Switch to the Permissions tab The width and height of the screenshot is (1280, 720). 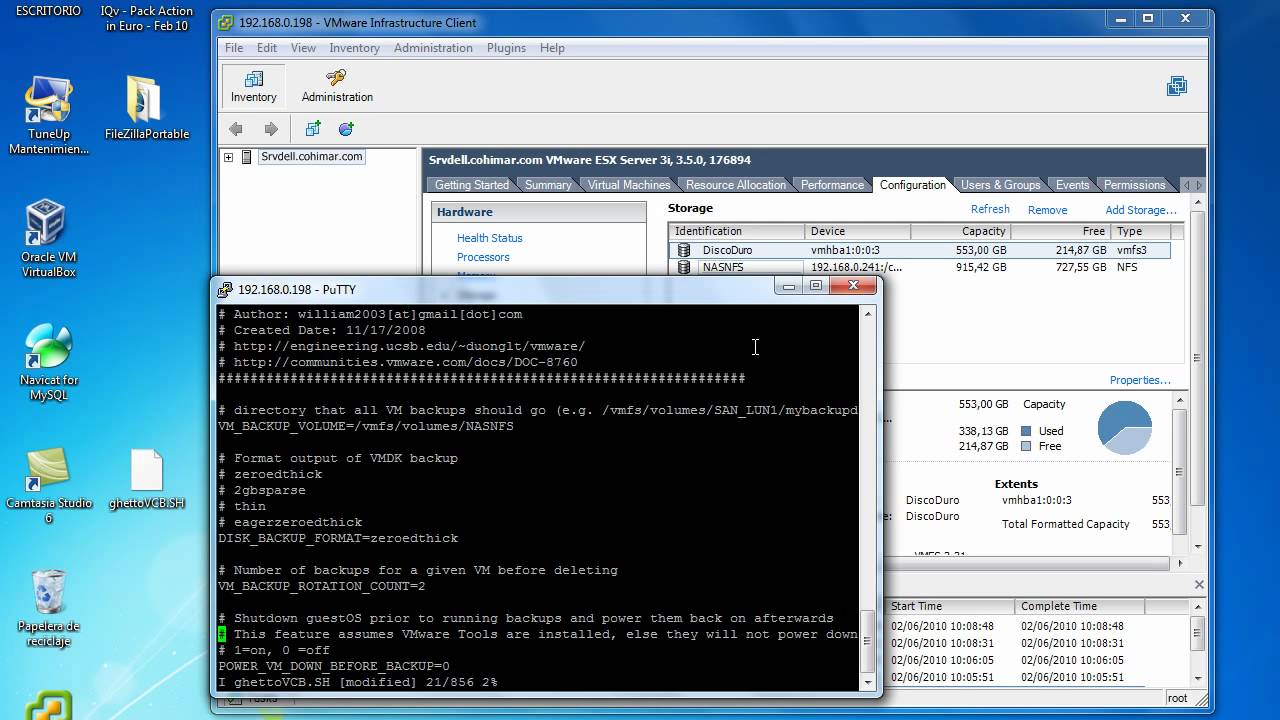click(x=1134, y=185)
